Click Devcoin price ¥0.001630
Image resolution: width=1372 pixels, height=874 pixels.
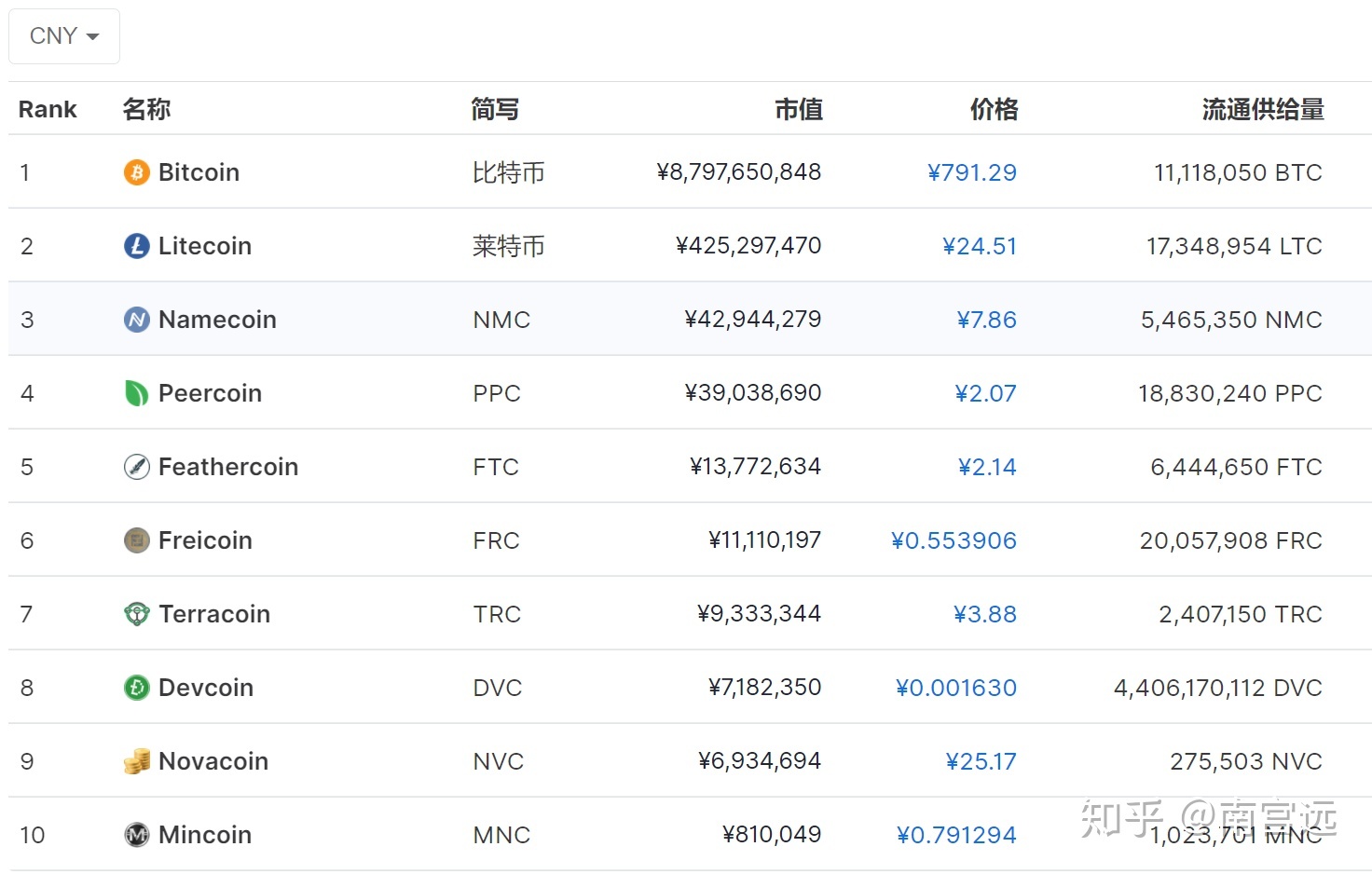tap(956, 688)
